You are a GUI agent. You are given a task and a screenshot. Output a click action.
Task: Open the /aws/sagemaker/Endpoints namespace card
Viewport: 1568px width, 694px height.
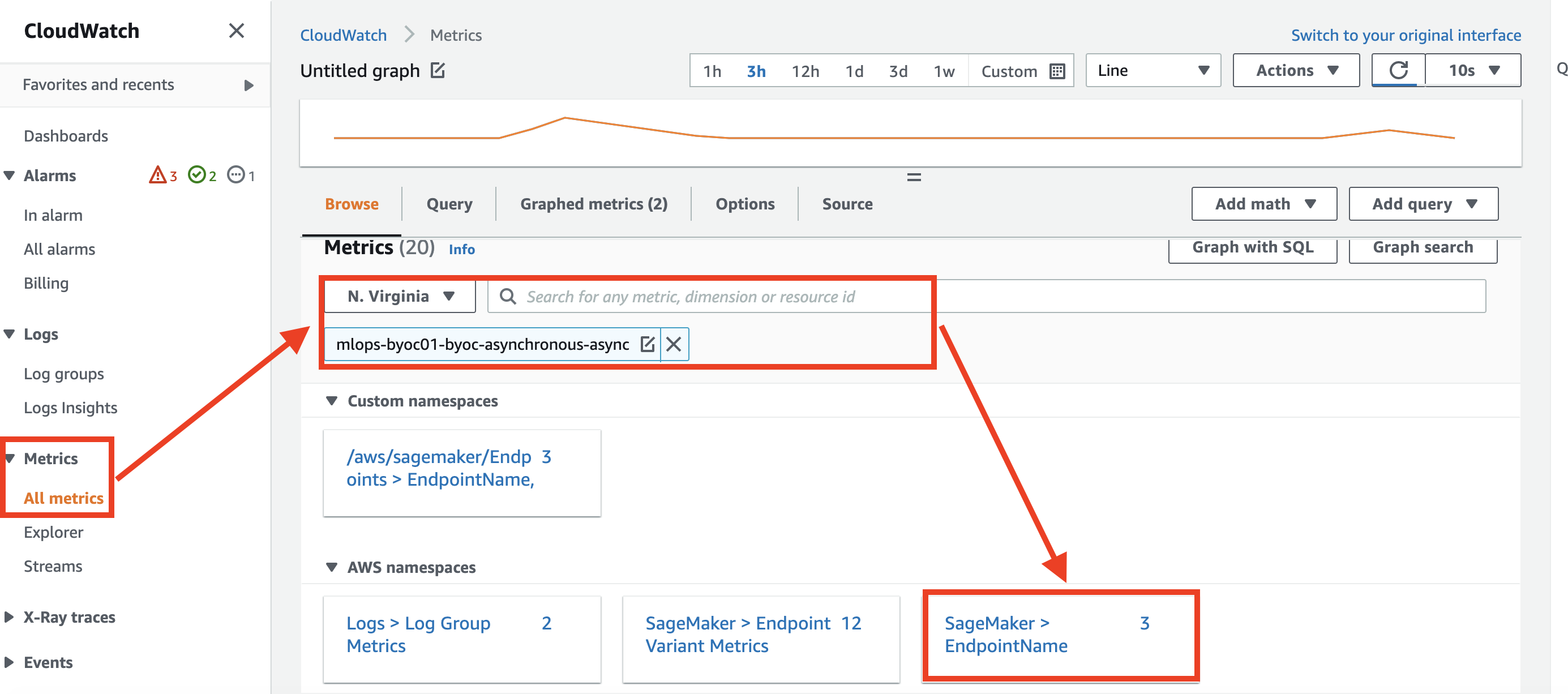pyautogui.click(x=461, y=473)
